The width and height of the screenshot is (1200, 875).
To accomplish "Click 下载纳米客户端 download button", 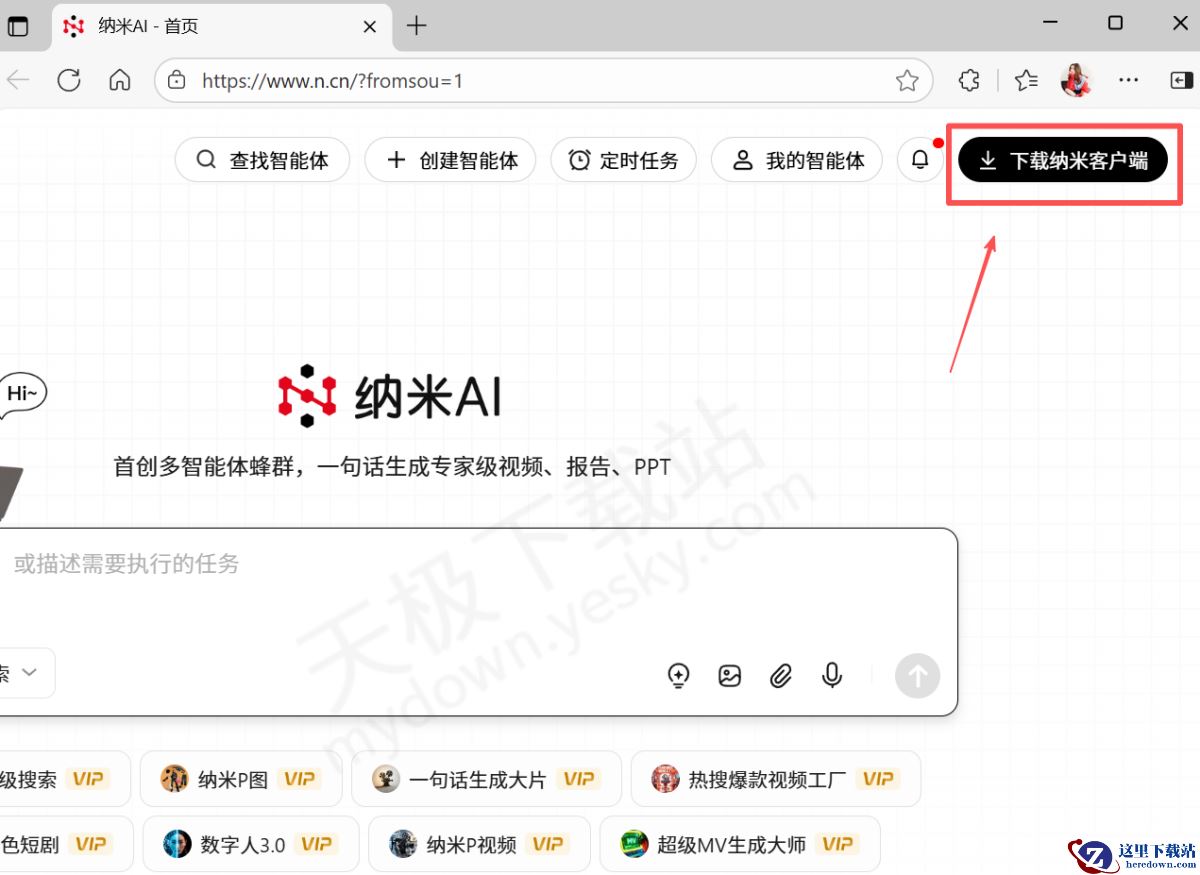I will pyautogui.click(x=1063, y=160).
